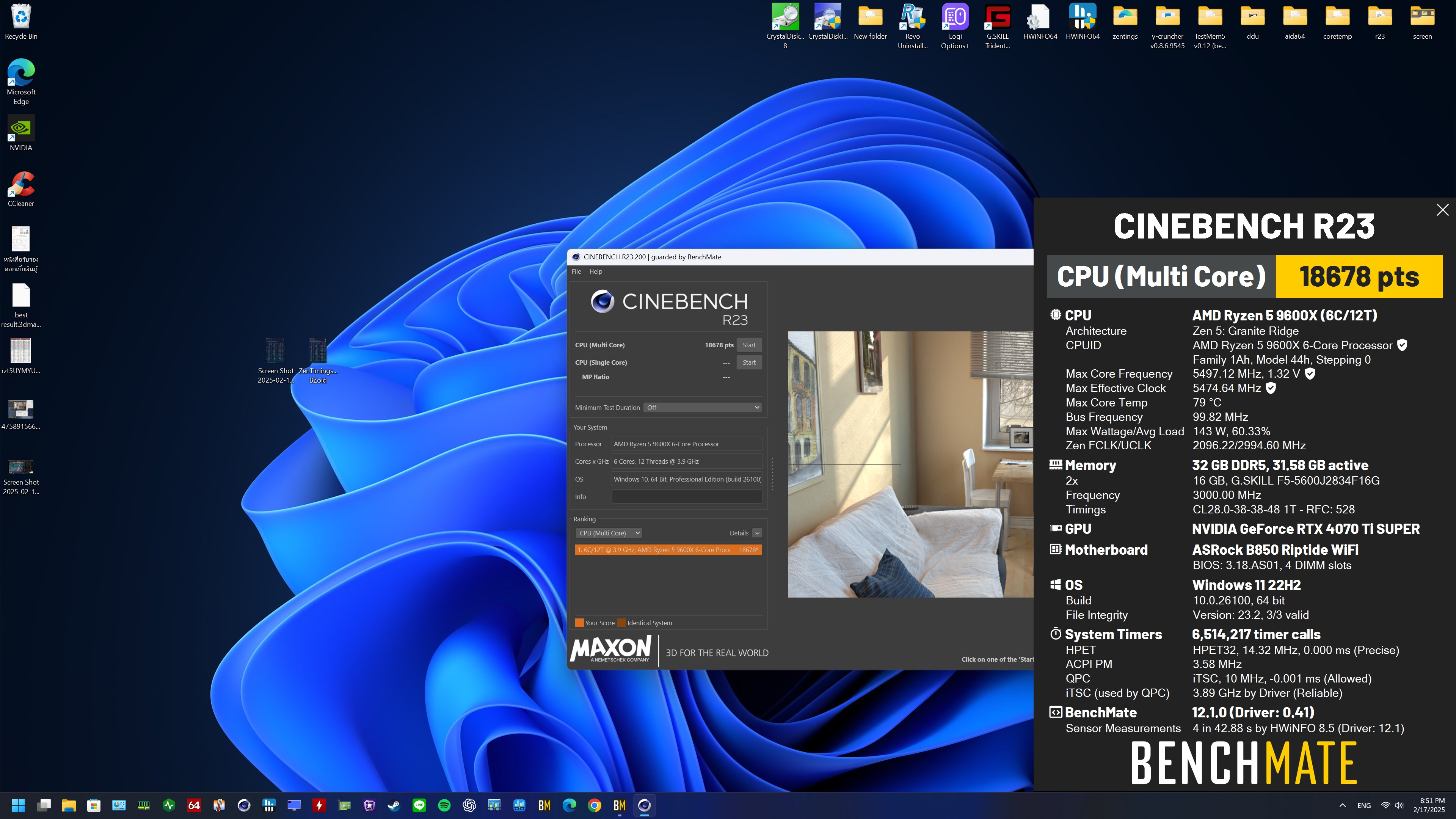
Task: Click the Cinebench panel splitter handle
Action: (x=772, y=474)
